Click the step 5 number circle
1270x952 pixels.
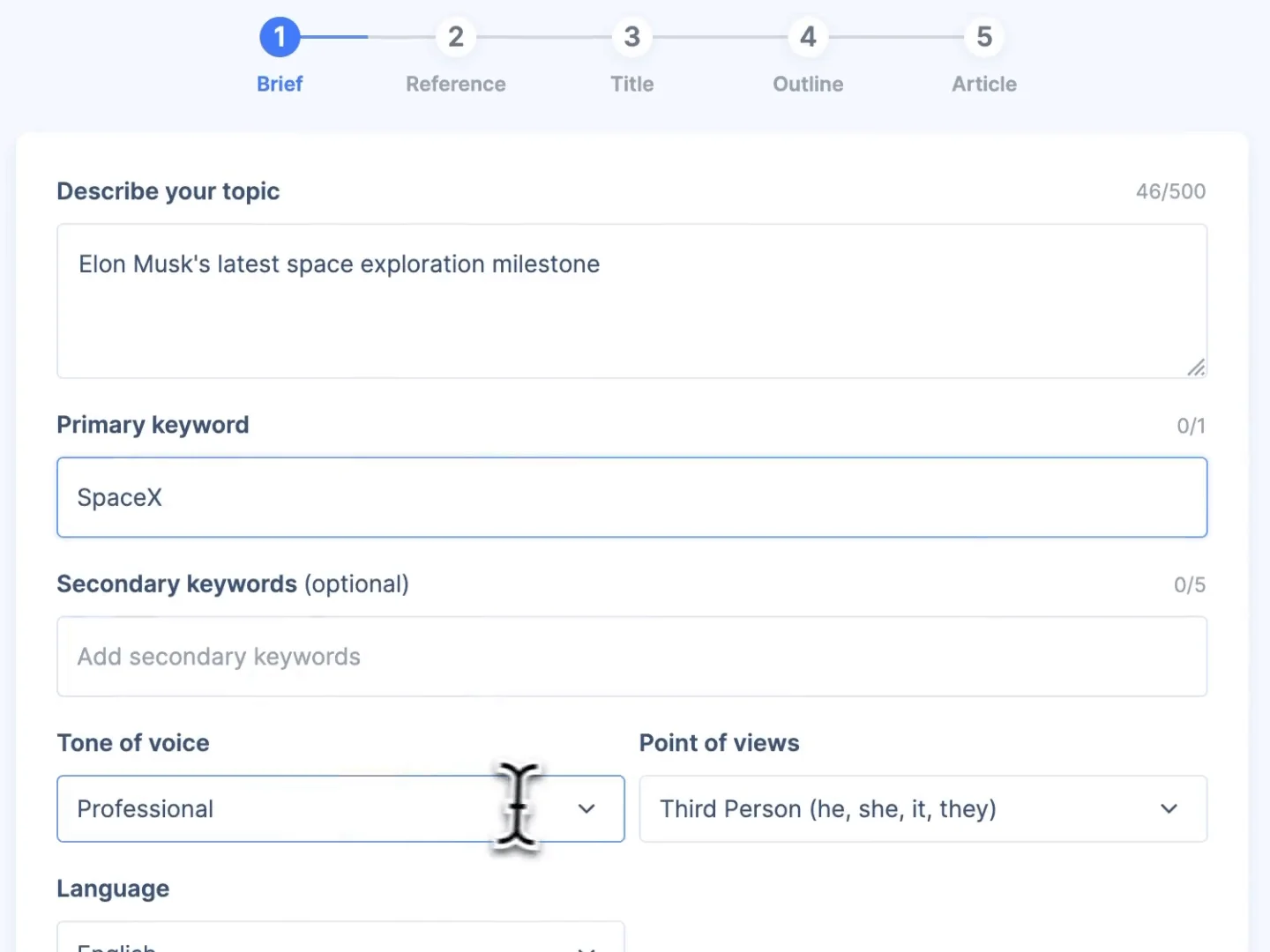(x=984, y=37)
